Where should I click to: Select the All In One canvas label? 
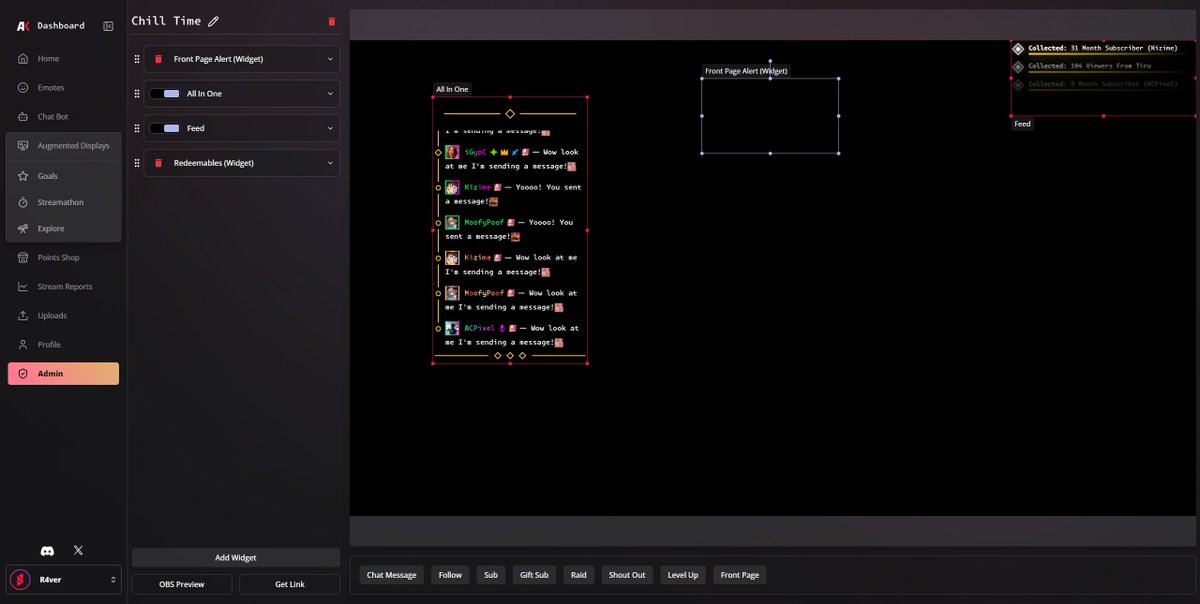point(452,89)
